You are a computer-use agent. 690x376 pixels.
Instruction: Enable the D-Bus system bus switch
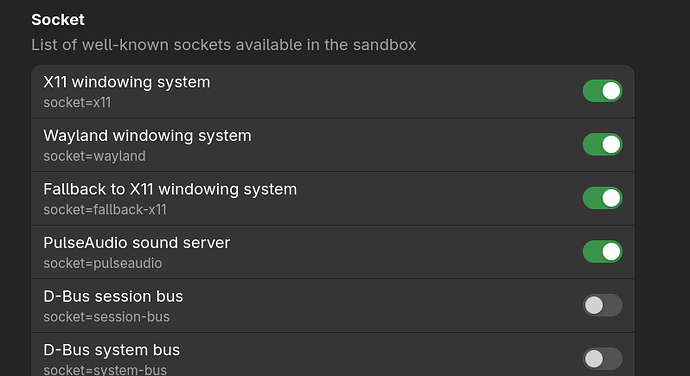[602, 359]
